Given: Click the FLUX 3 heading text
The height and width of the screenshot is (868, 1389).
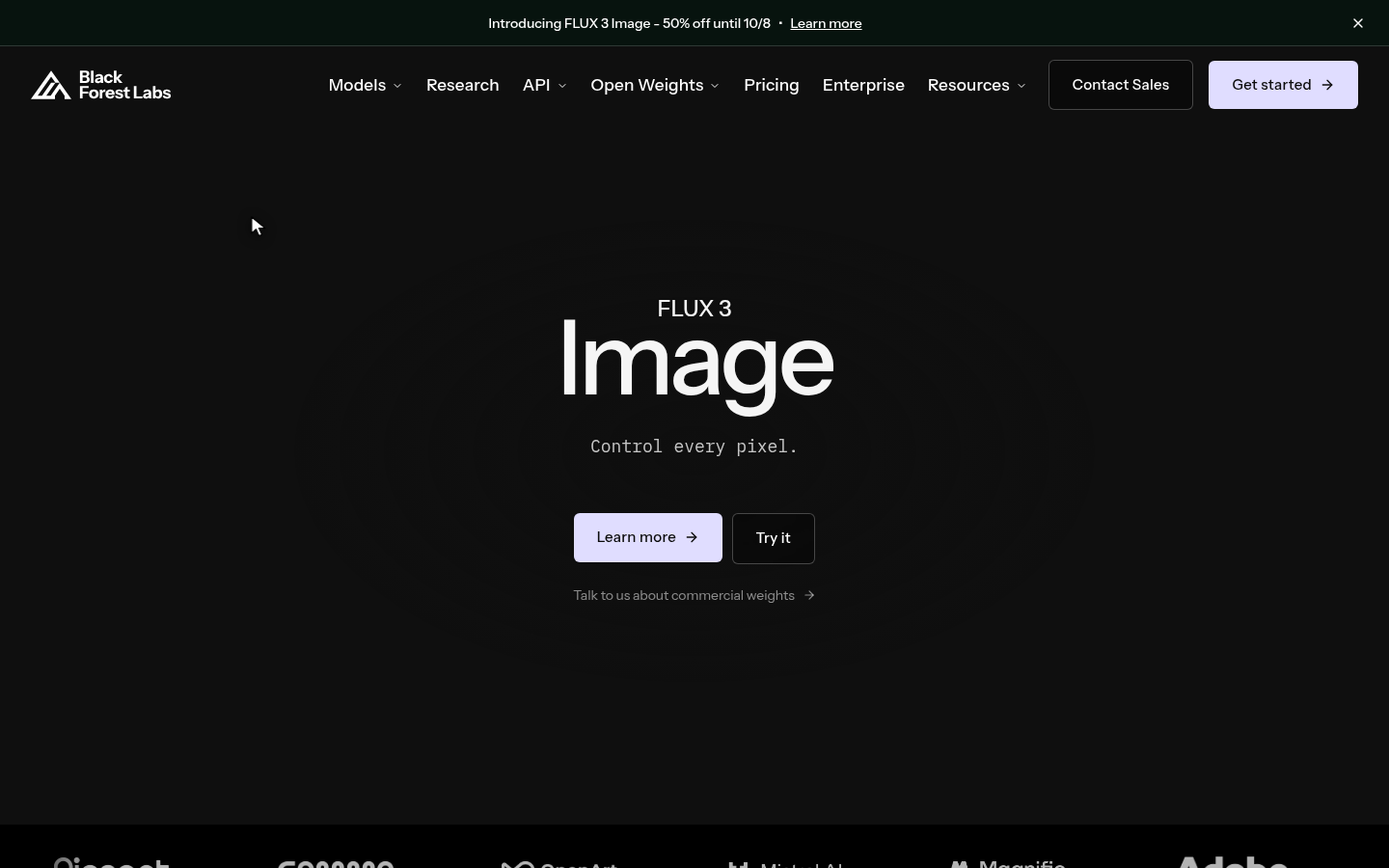Looking at the screenshot, I should [x=694, y=309].
